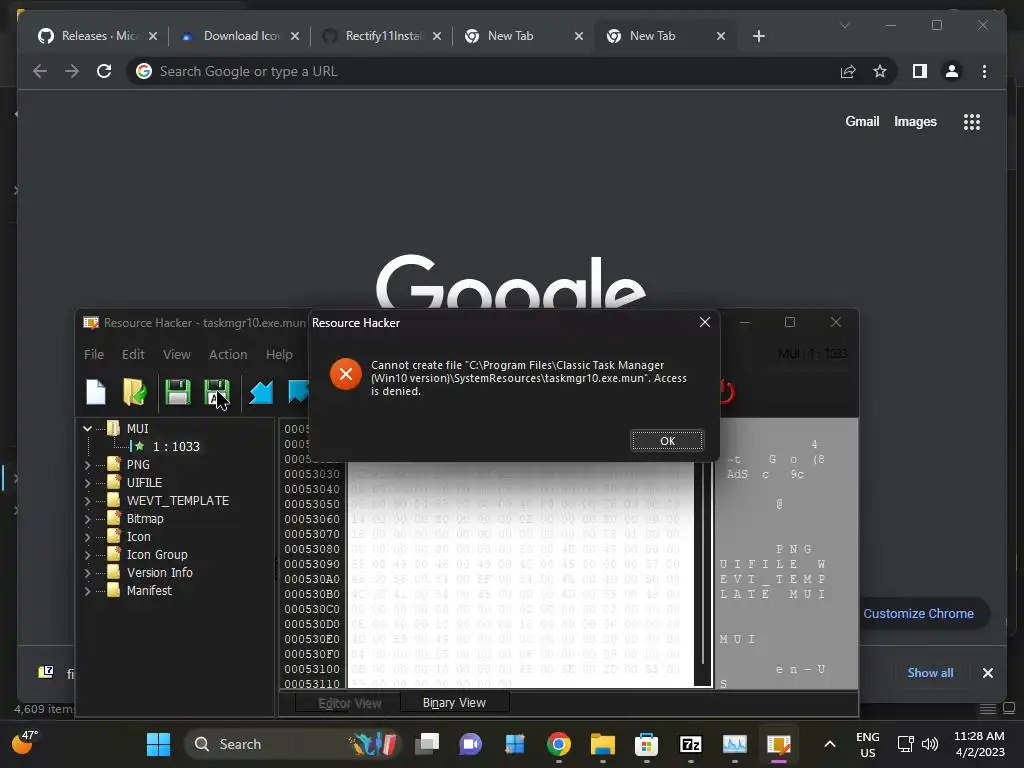Click OK in the Access denied dialog

pyautogui.click(x=667, y=441)
